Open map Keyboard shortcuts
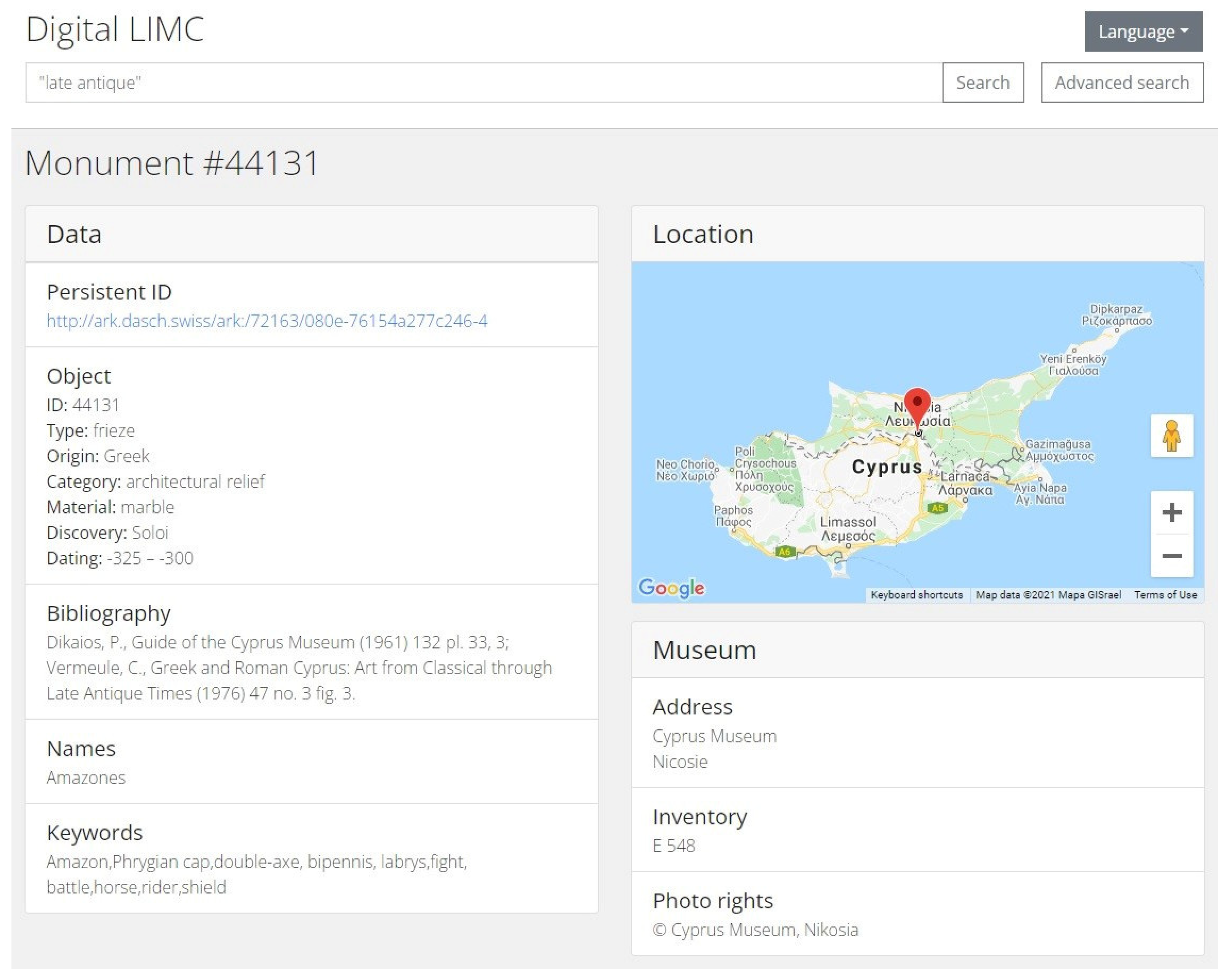This screenshot has width=1227, height=980. point(916,595)
